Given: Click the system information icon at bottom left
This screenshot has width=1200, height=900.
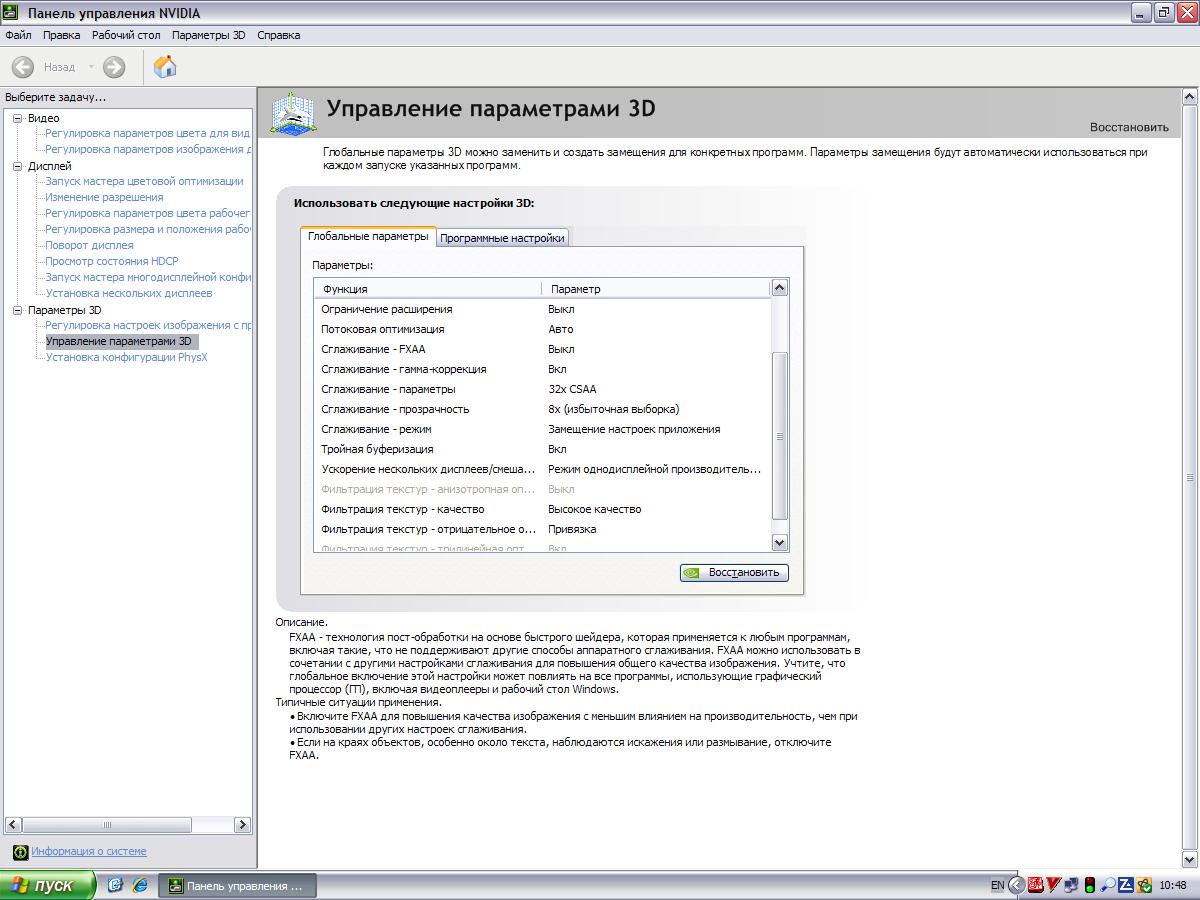Looking at the screenshot, I should [20, 852].
